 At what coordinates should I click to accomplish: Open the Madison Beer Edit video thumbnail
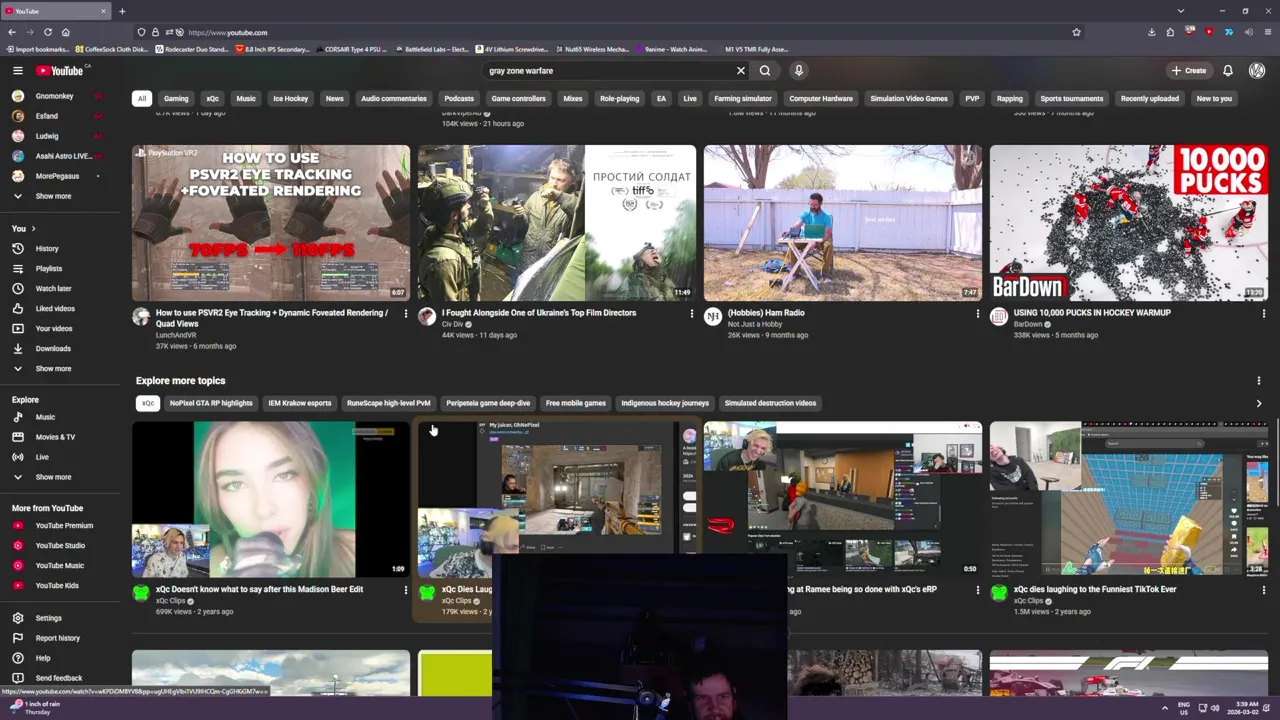pyautogui.click(x=271, y=499)
